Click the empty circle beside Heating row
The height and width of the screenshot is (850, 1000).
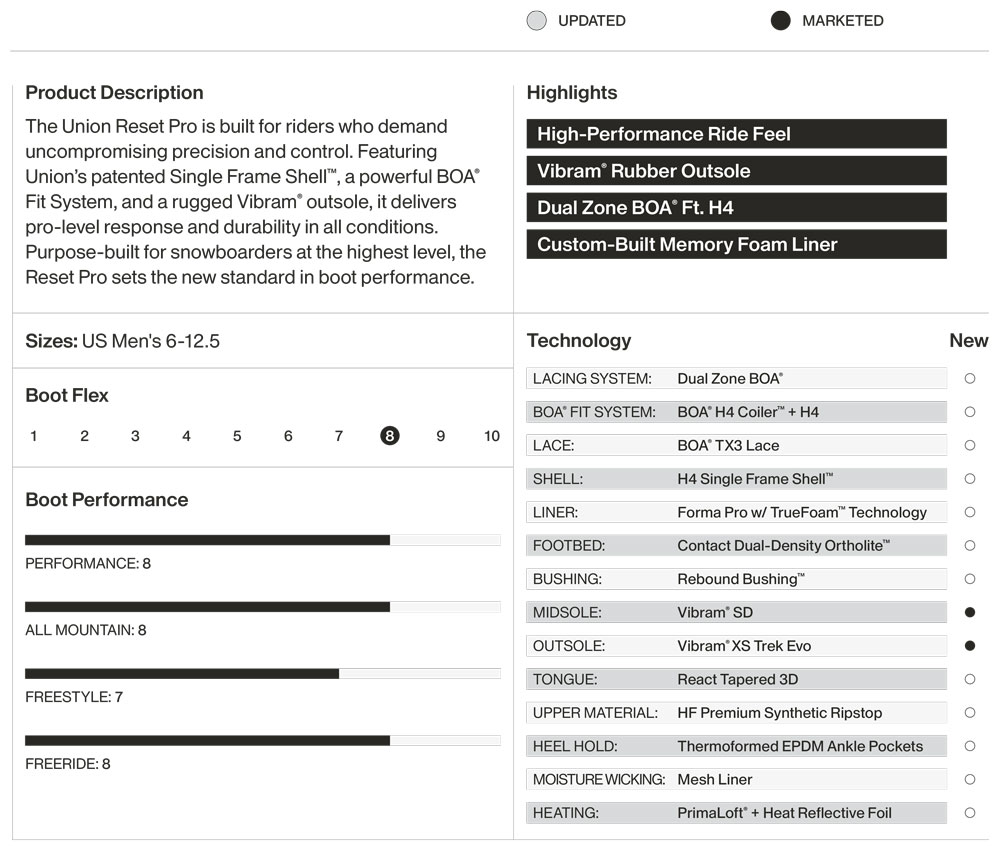pyautogui.click(x=969, y=813)
